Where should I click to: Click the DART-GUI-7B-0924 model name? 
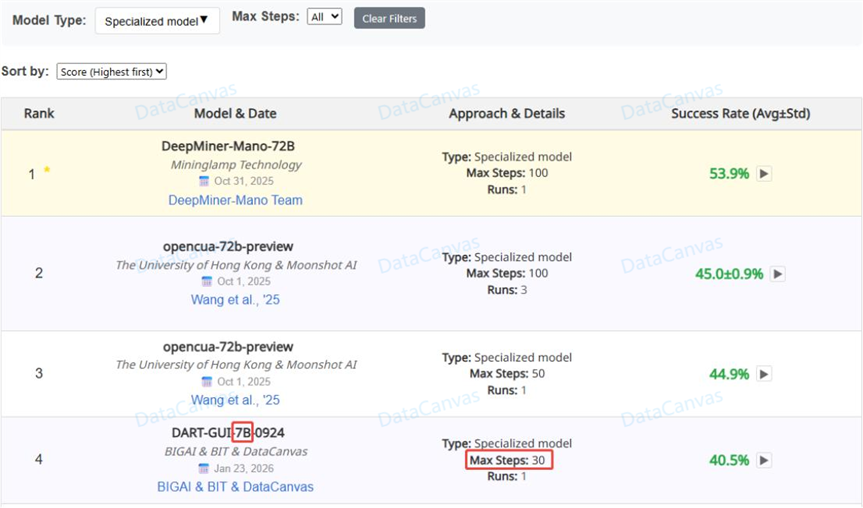[x=228, y=433]
